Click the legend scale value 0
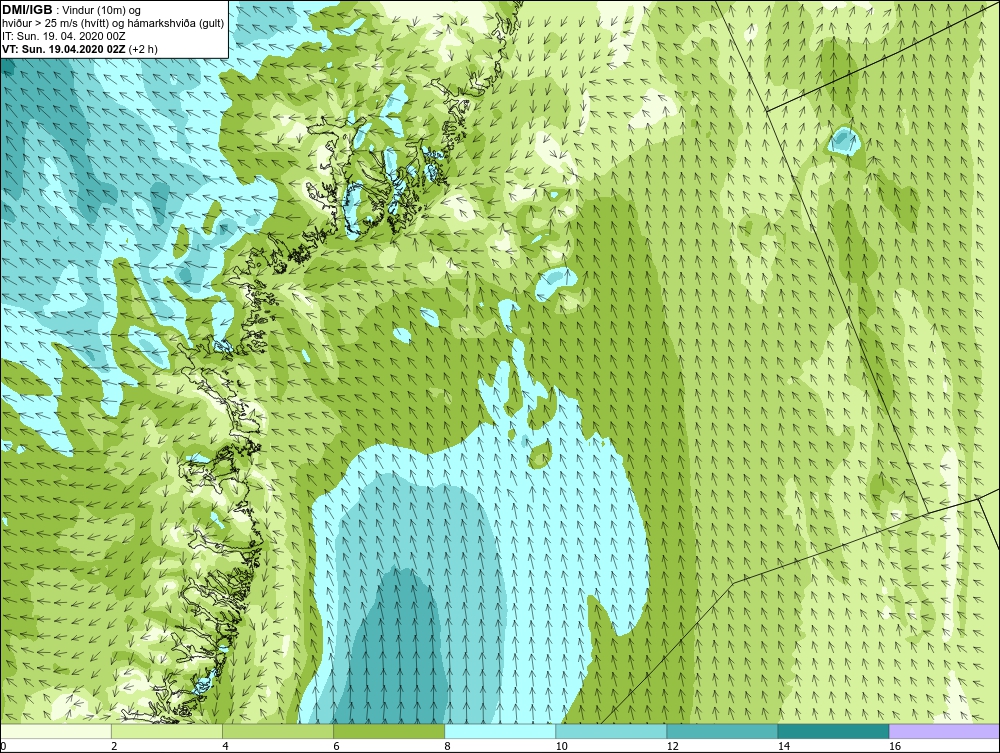 coord(3,746)
